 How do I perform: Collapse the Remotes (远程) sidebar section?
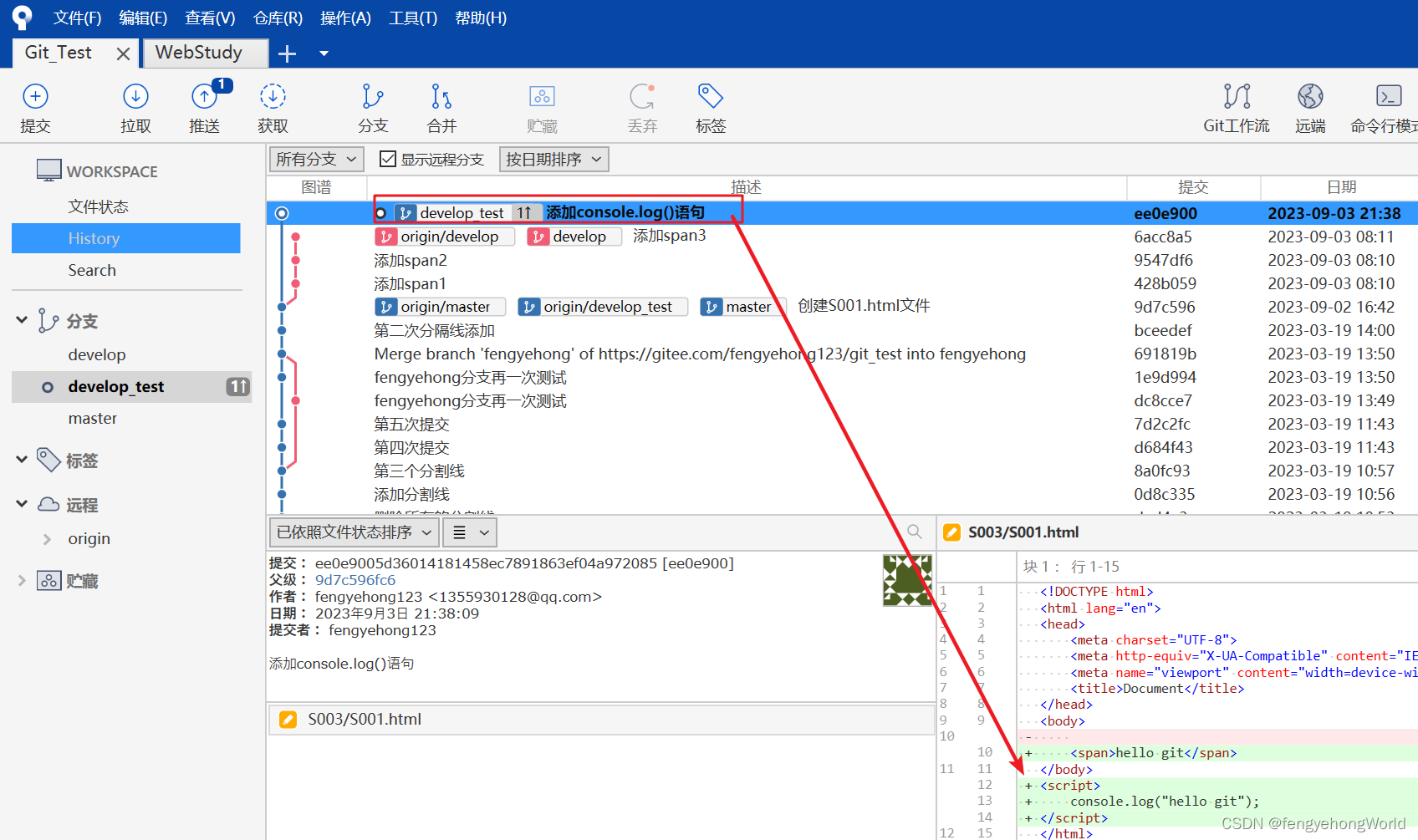point(22,504)
